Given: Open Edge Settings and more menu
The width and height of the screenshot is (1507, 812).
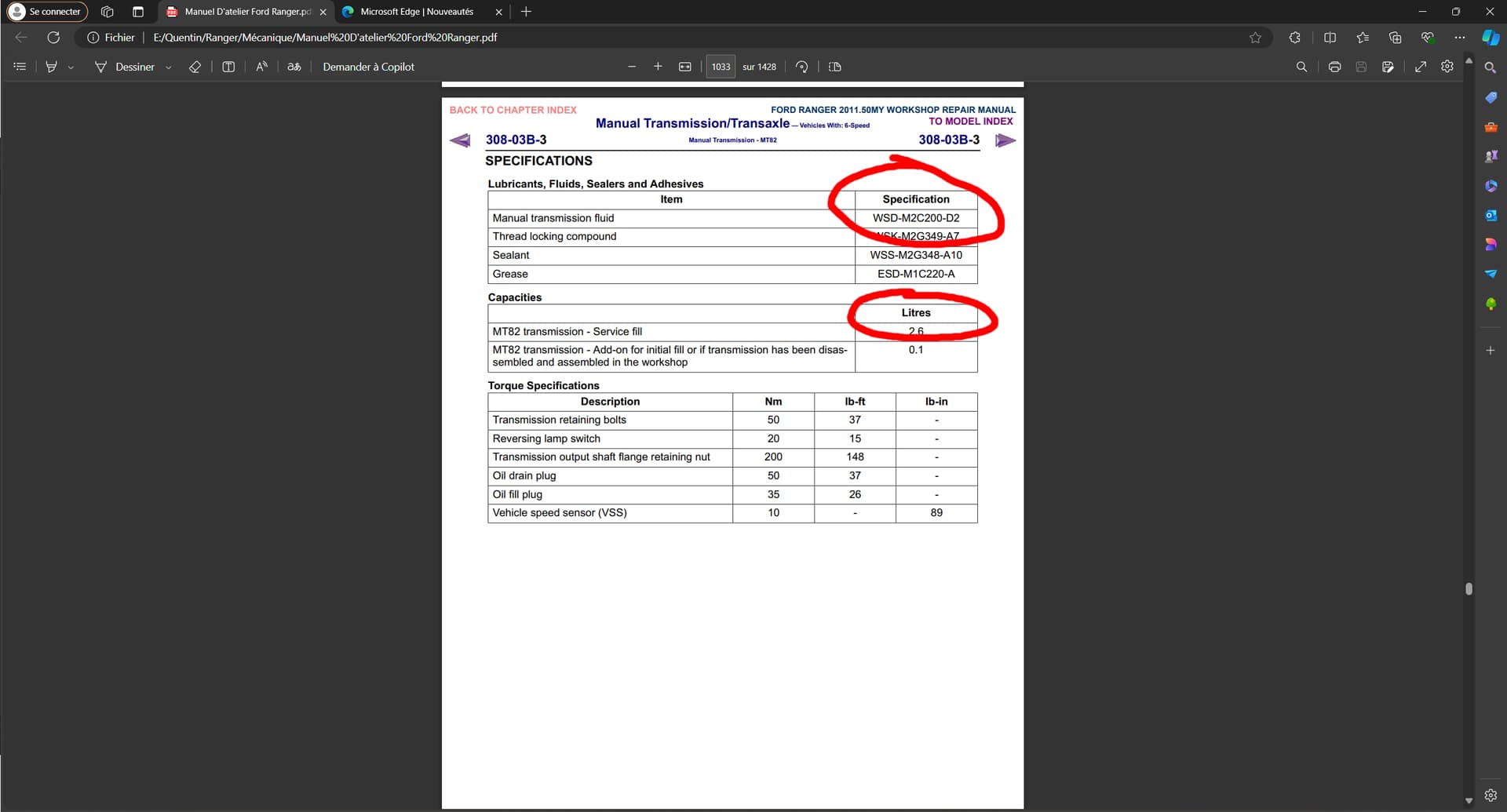Looking at the screenshot, I should coord(1460,37).
